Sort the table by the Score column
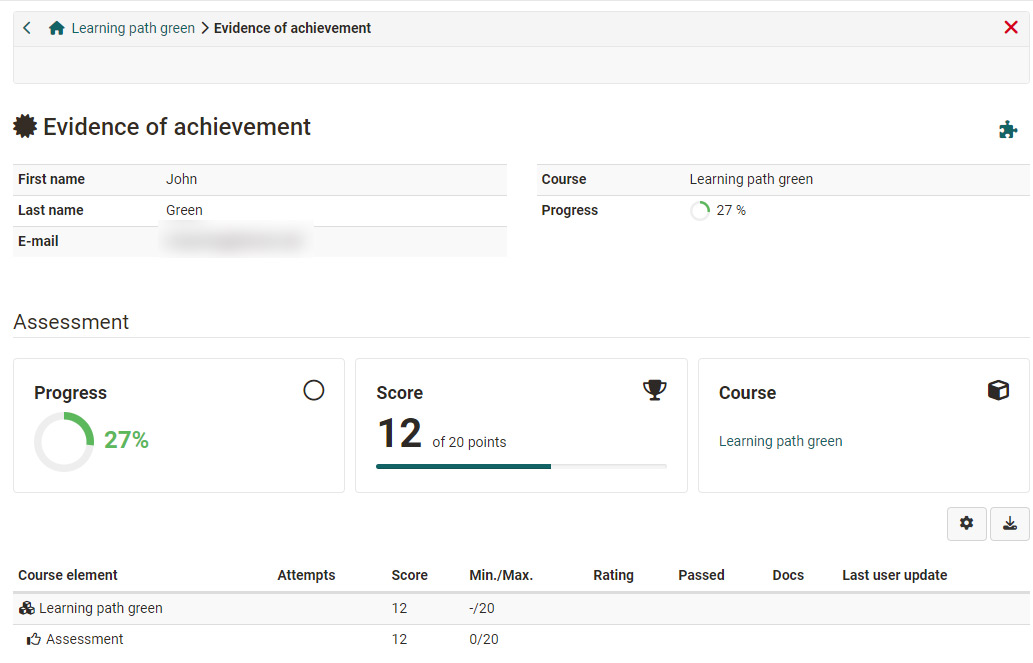This screenshot has width=1033, height=663. pyautogui.click(x=409, y=575)
